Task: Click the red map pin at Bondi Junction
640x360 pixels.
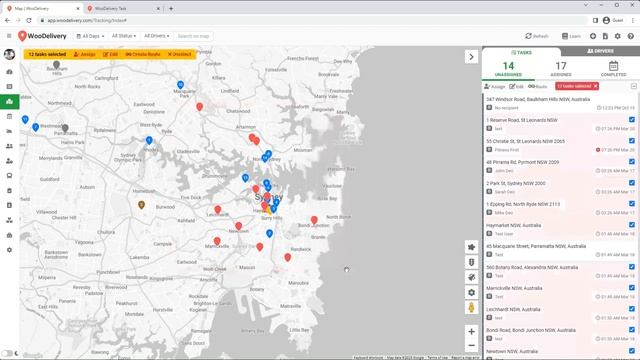Action: pyautogui.click(x=314, y=220)
